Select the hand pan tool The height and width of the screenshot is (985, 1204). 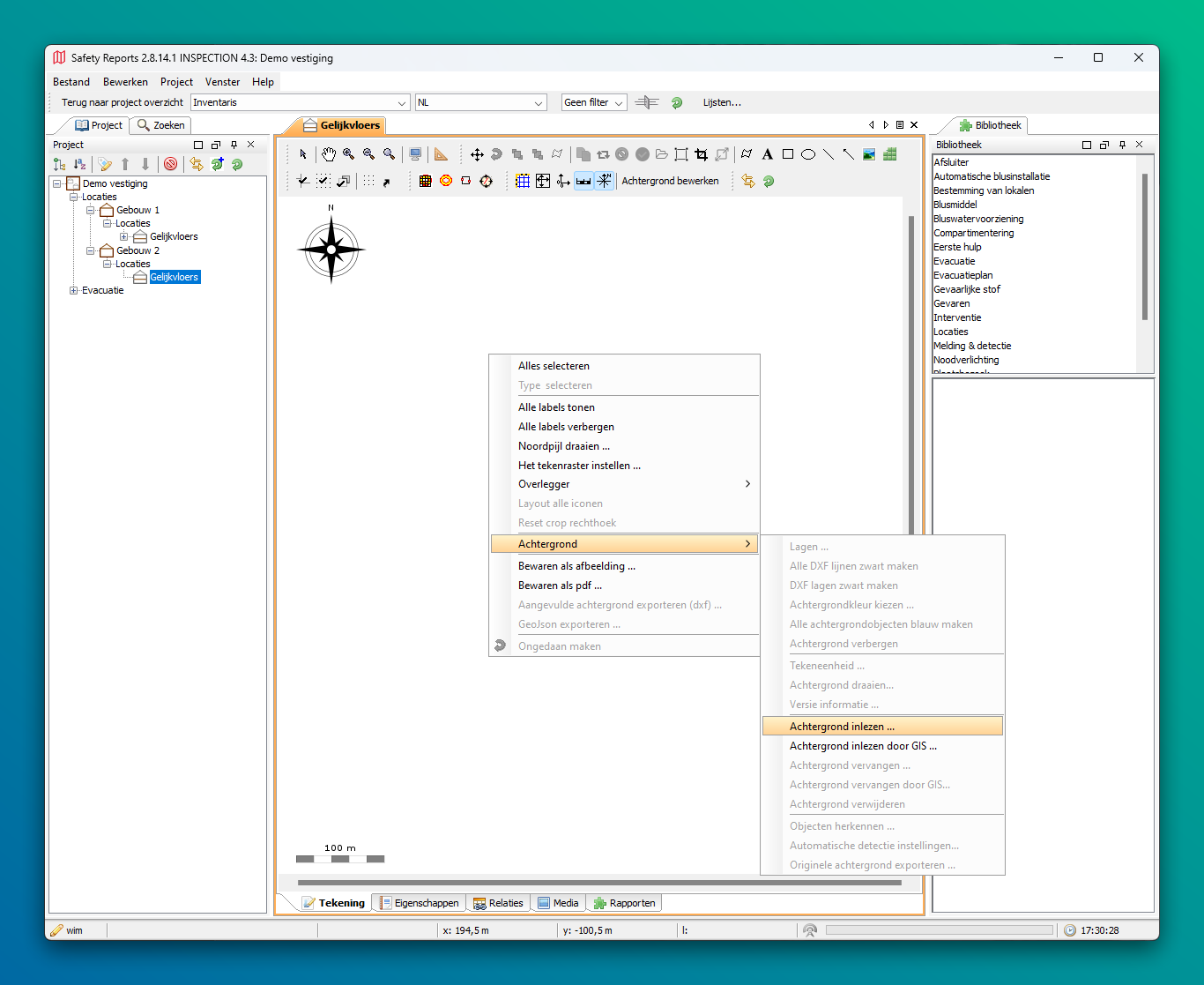pos(328,154)
